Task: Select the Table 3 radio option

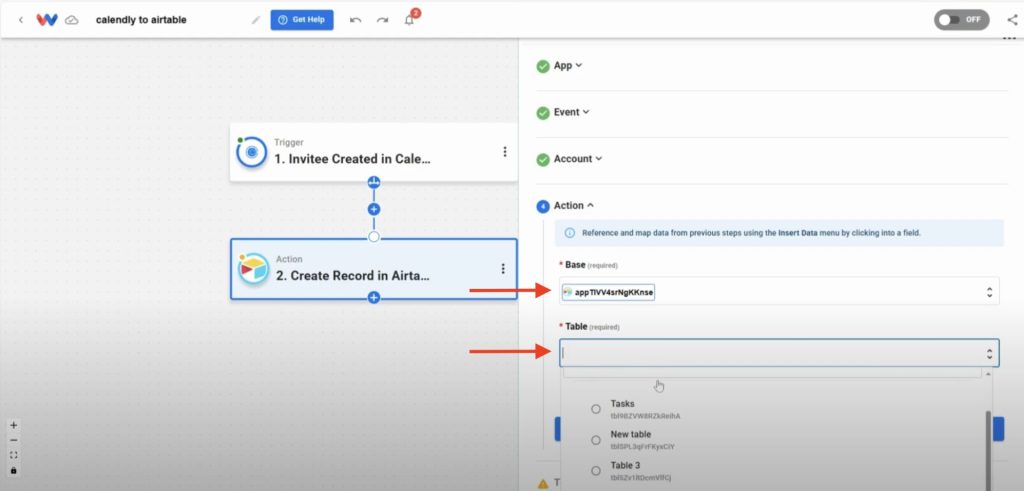Action: click(596, 471)
